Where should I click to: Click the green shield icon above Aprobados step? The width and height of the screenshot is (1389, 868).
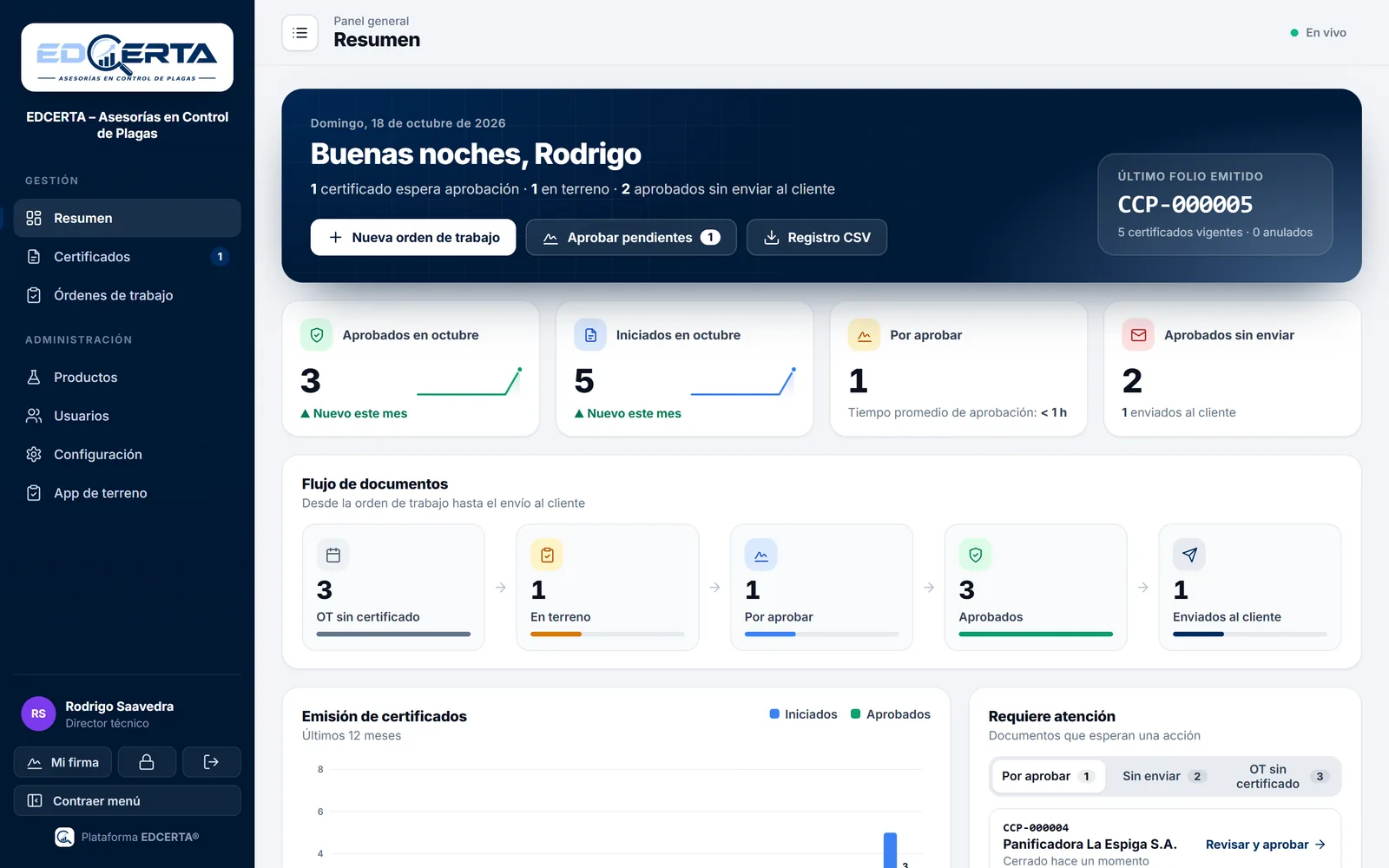(975, 555)
